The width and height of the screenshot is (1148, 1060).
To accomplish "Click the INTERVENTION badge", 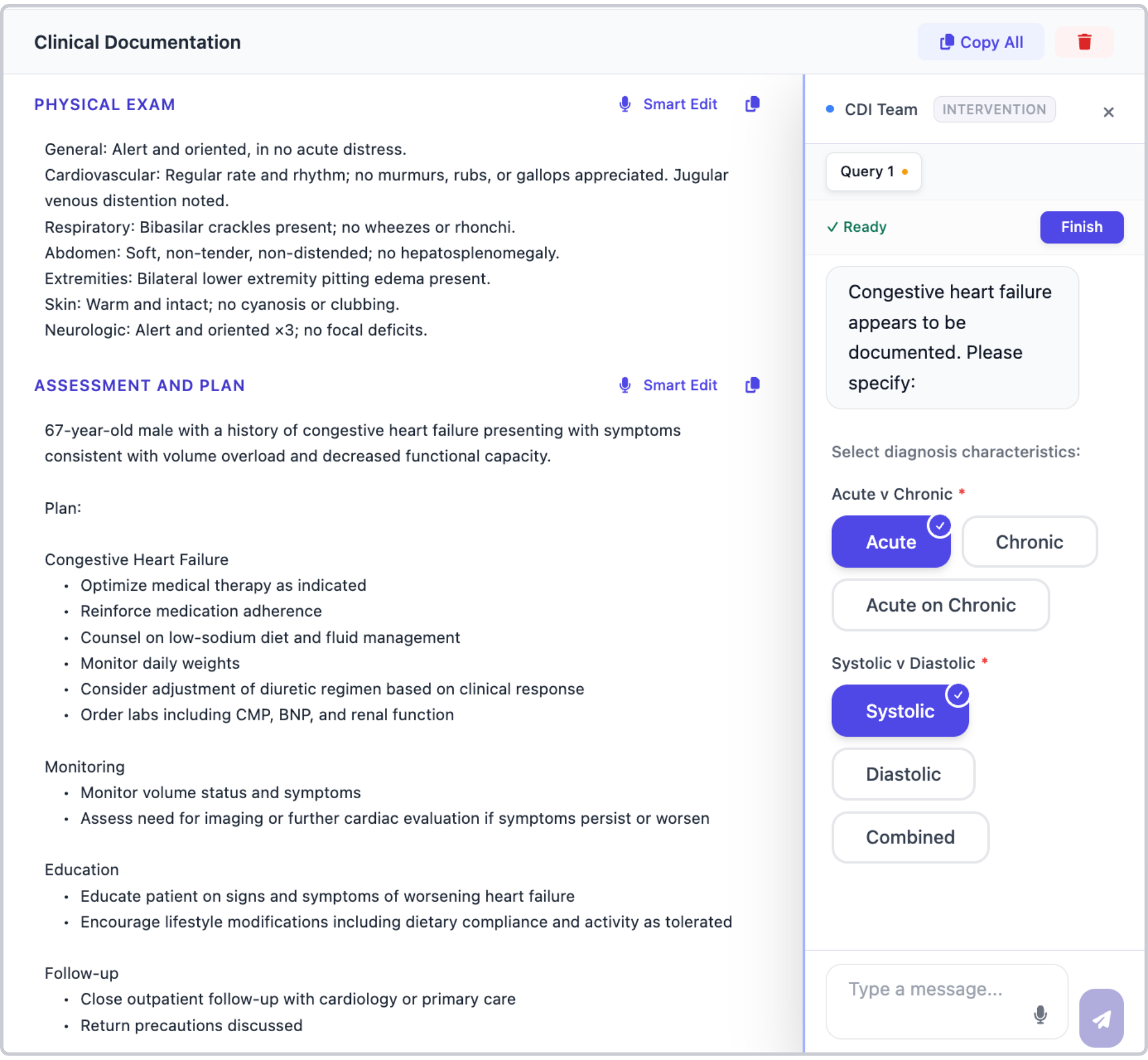I will coord(994,110).
